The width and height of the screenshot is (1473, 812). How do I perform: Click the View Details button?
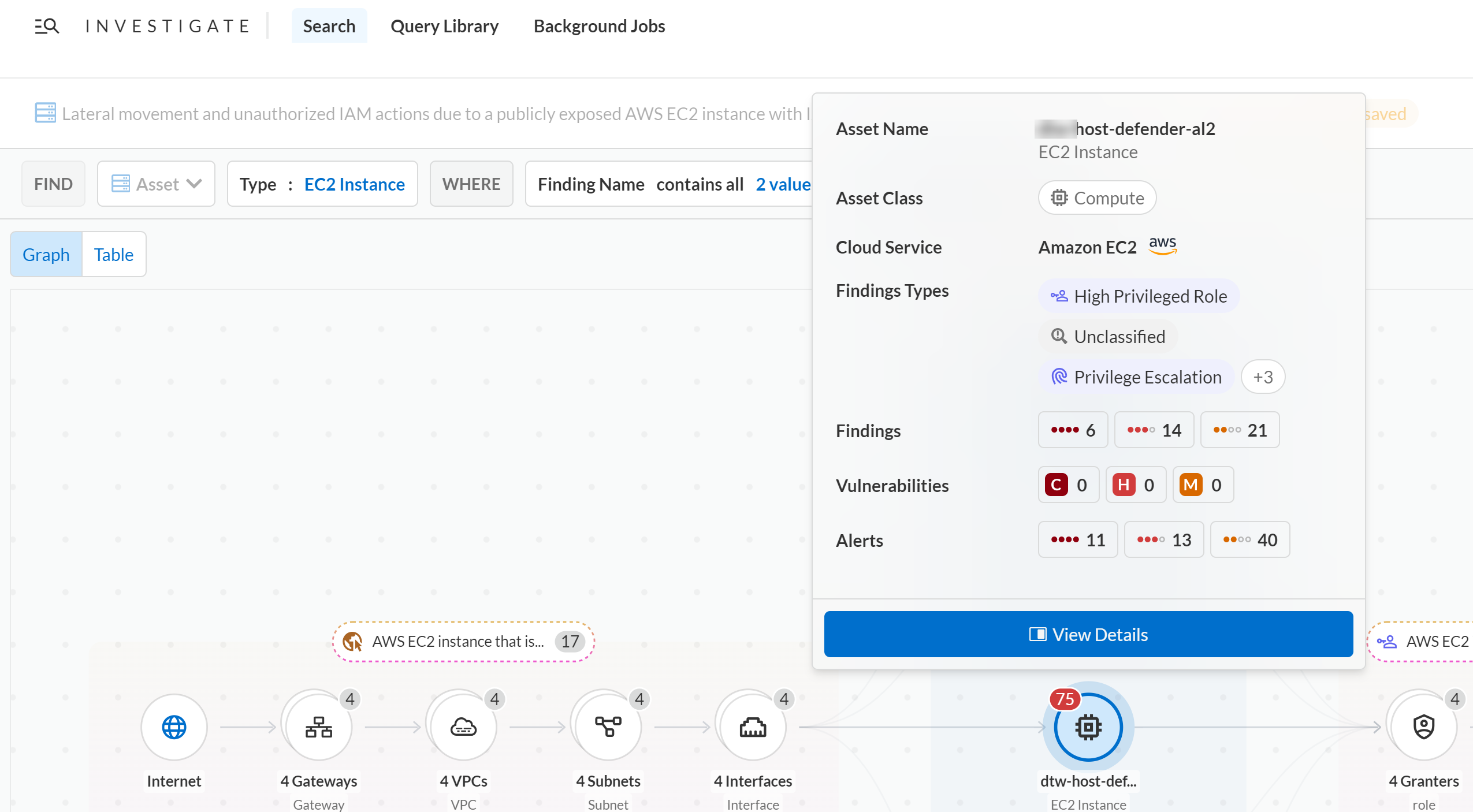click(1088, 634)
